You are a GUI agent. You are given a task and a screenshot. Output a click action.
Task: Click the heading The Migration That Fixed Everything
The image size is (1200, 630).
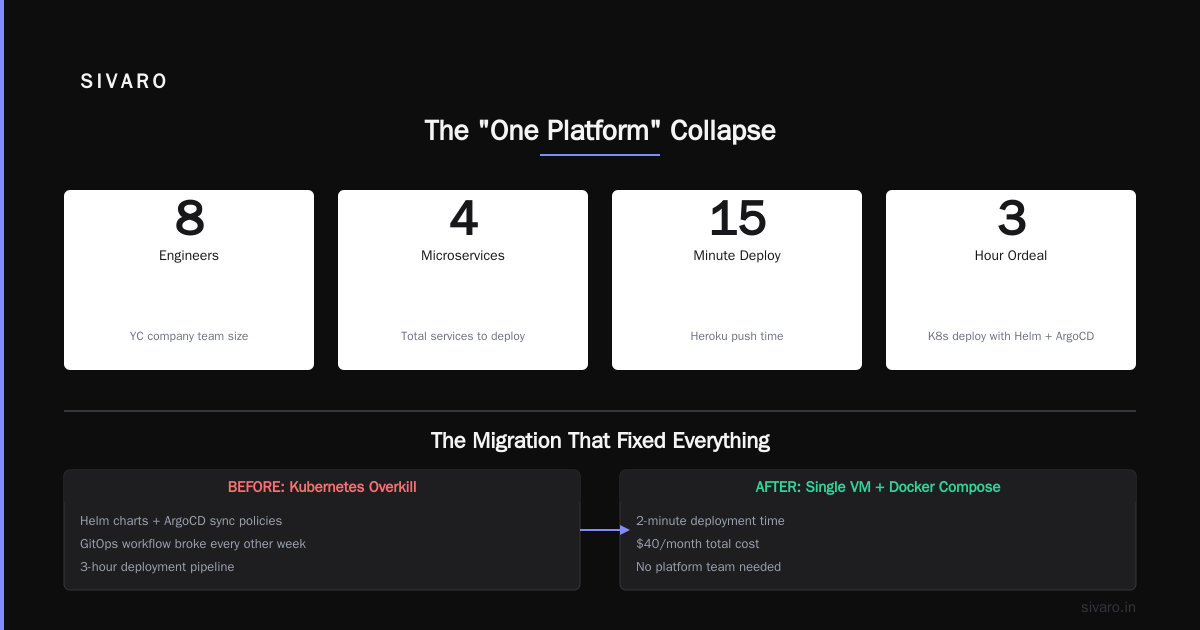pyautogui.click(x=600, y=440)
